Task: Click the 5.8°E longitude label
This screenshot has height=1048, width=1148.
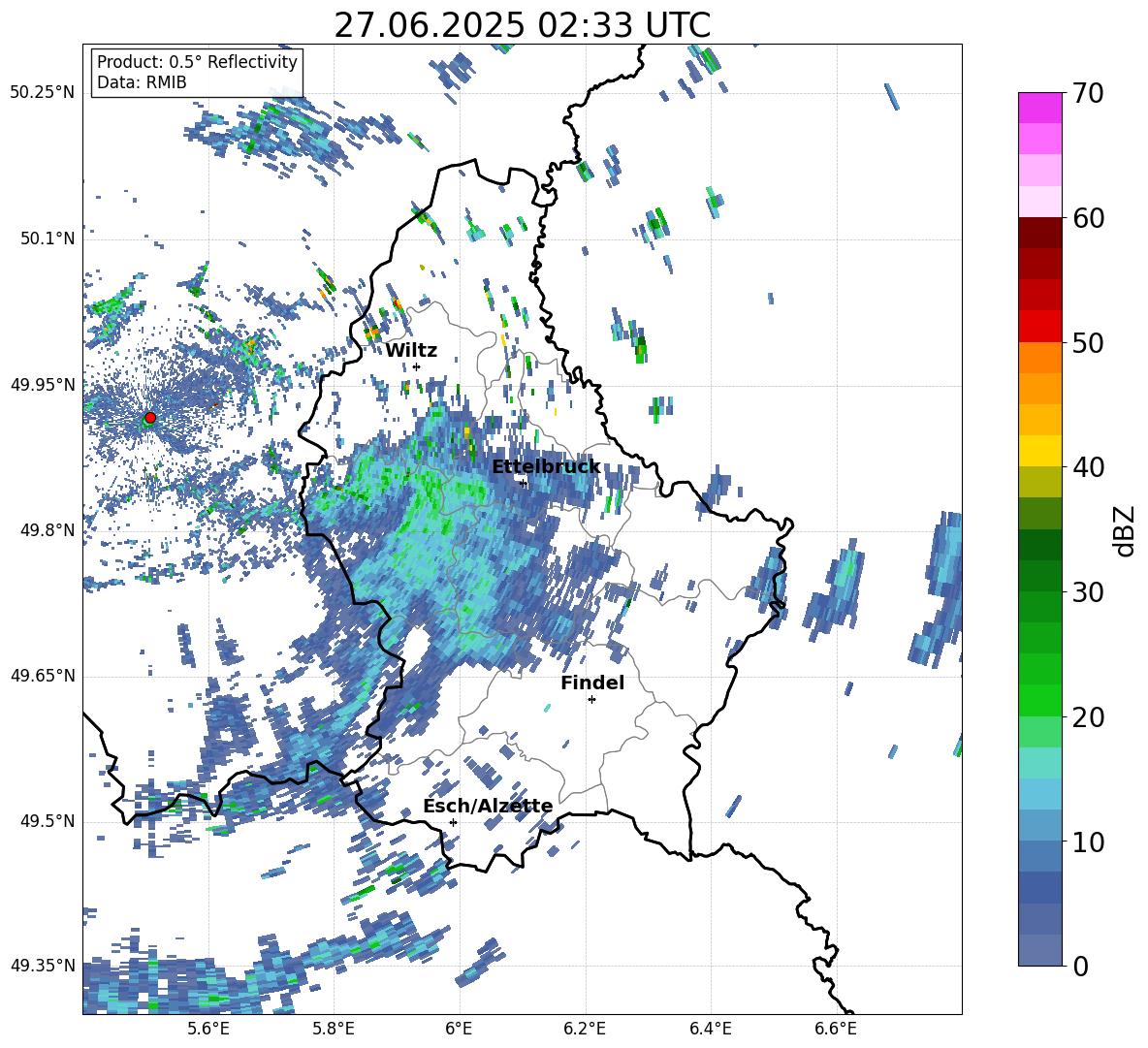Action: coord(334,1029)
